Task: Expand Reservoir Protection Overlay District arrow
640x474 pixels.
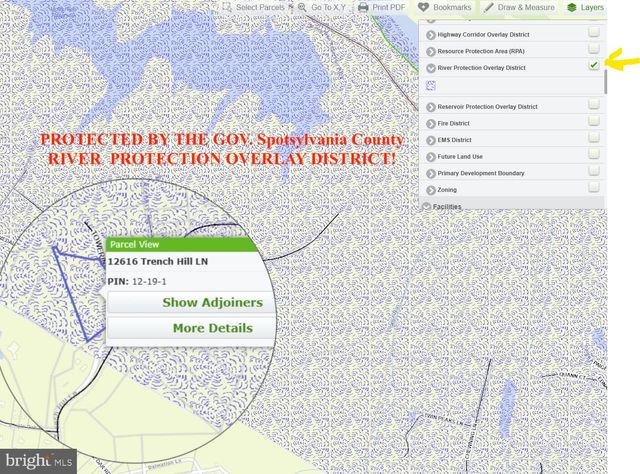Action: point(431,107)
